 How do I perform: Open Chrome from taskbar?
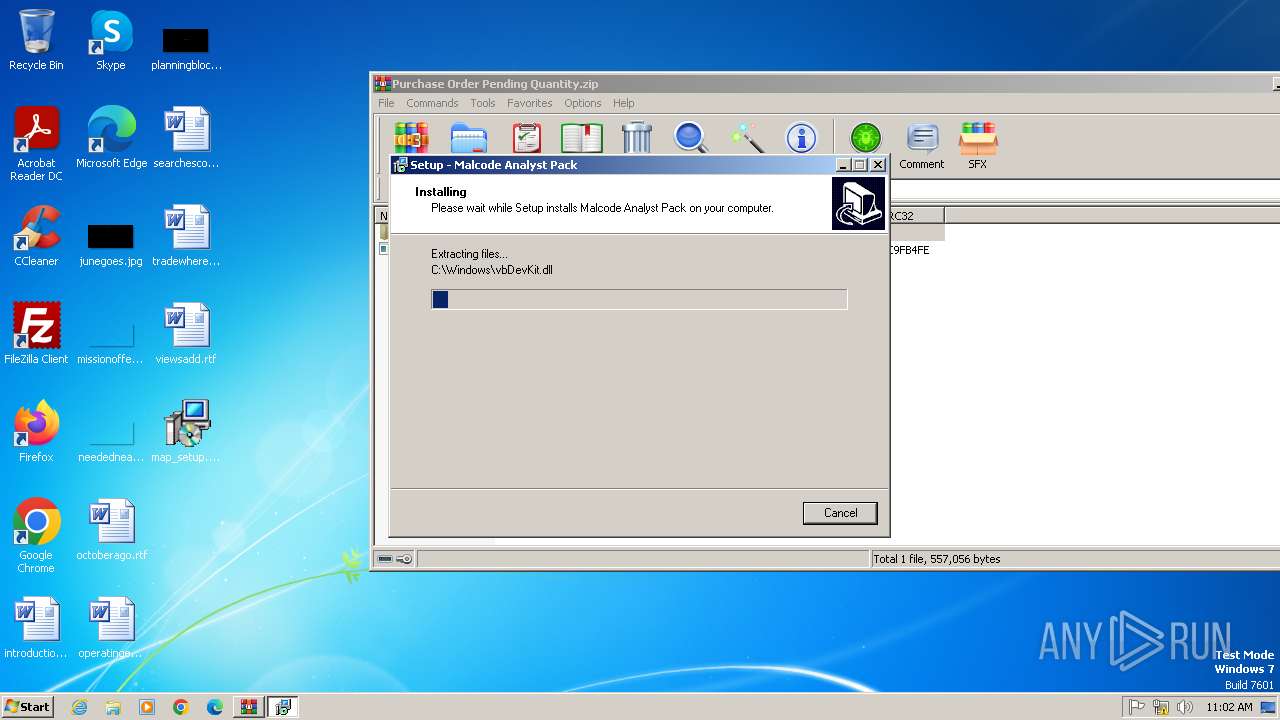tap(181, 707)
